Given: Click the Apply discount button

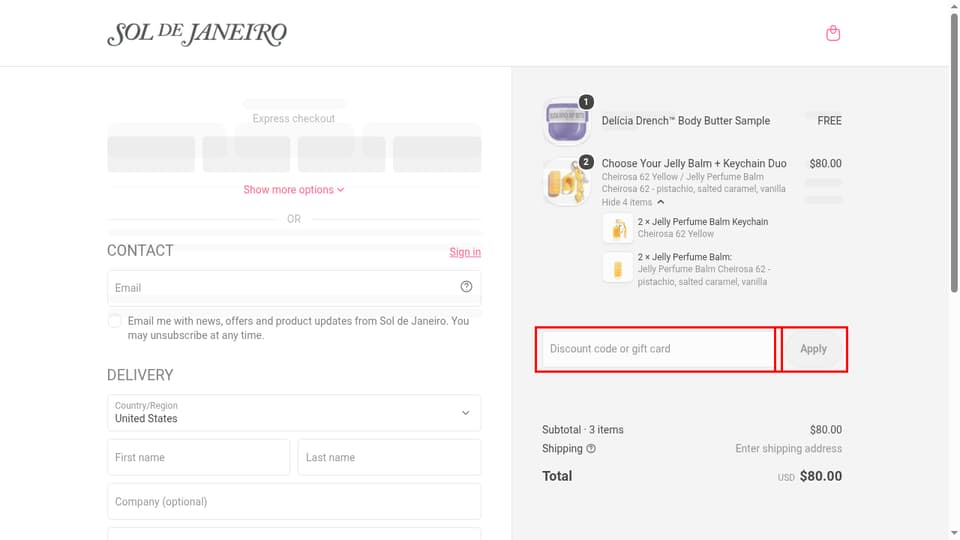Looking at the screenshot, I should coord(813,349).
